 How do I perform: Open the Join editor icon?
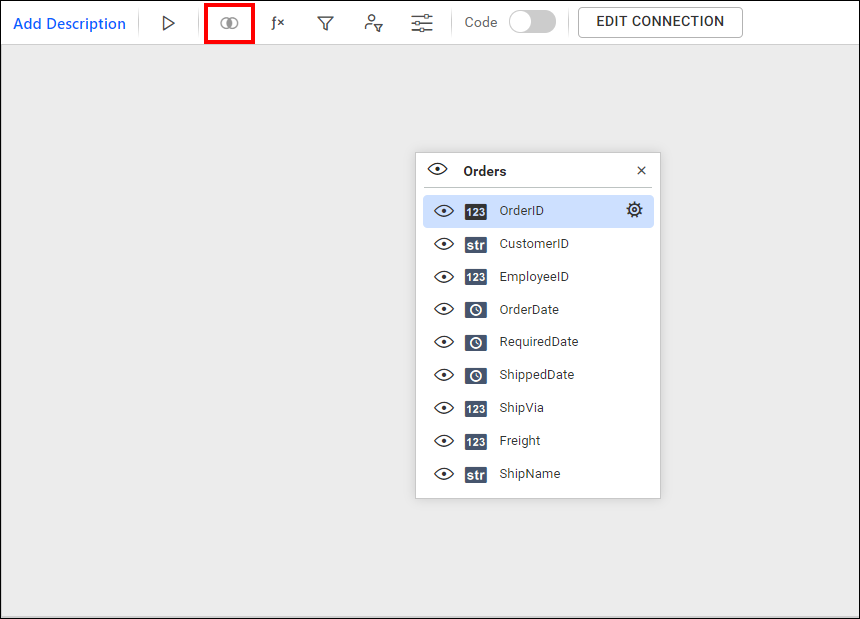[229, 23]
